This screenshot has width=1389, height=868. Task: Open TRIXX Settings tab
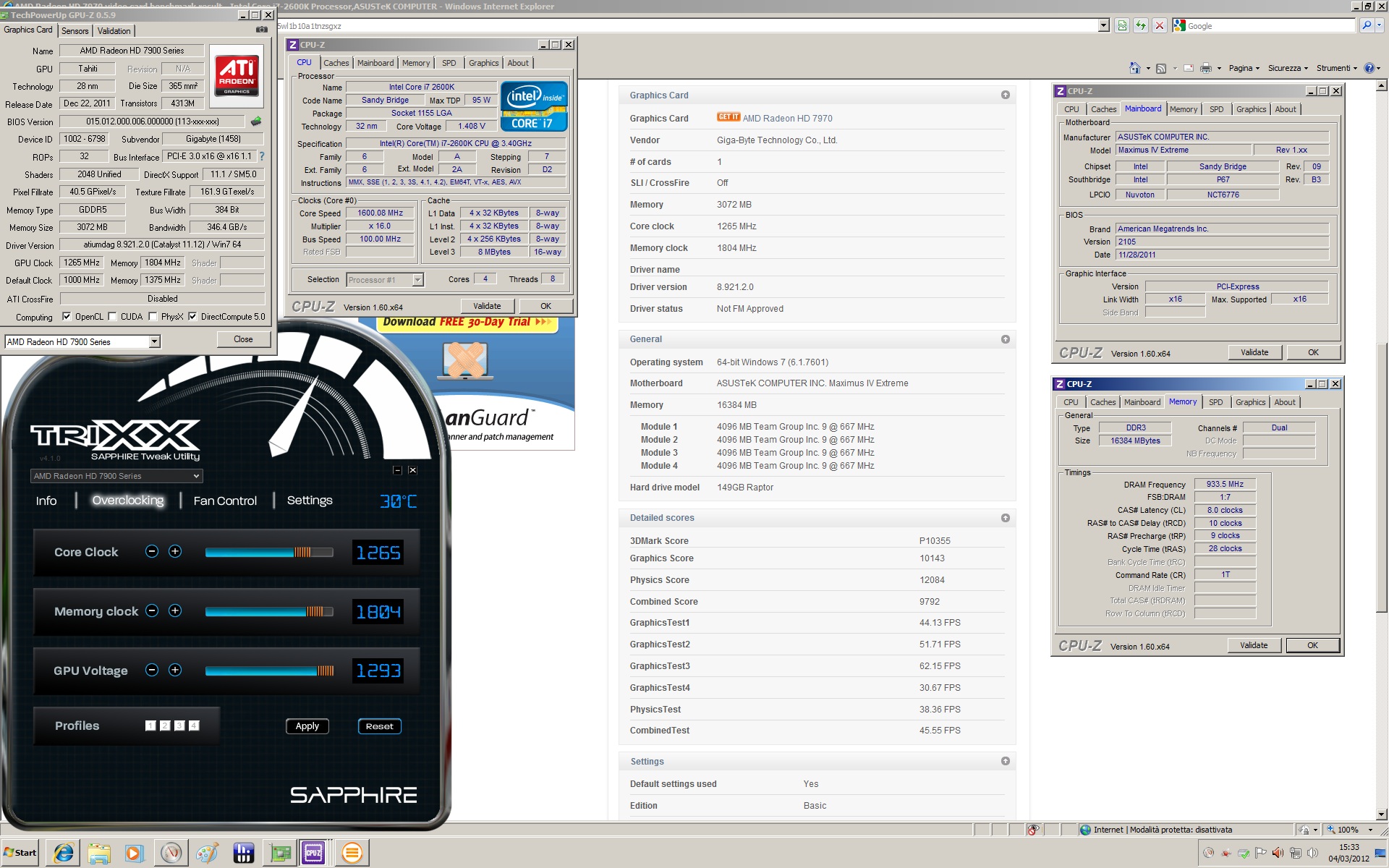pyautogui.click(x=310, y=501)
